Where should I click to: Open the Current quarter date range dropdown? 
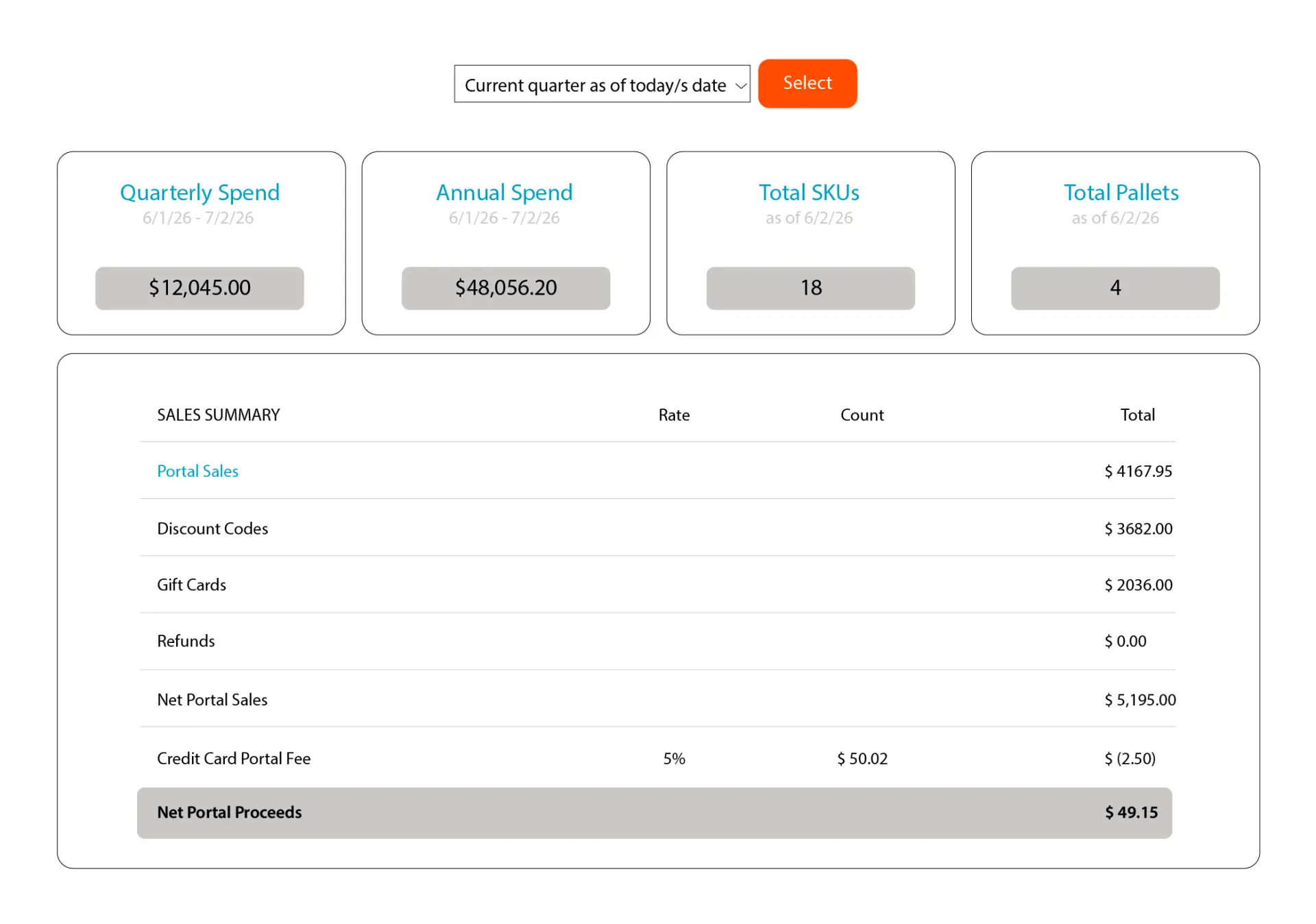point(602,84)
